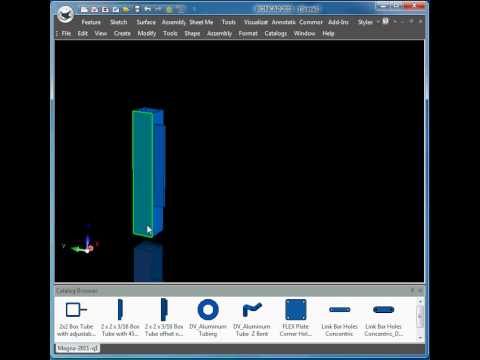Click the Undo arrow icon

148,9
